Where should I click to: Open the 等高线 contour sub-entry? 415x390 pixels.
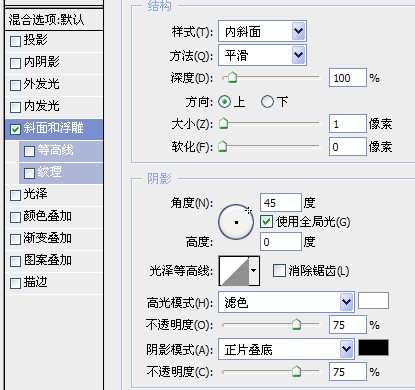55,150
